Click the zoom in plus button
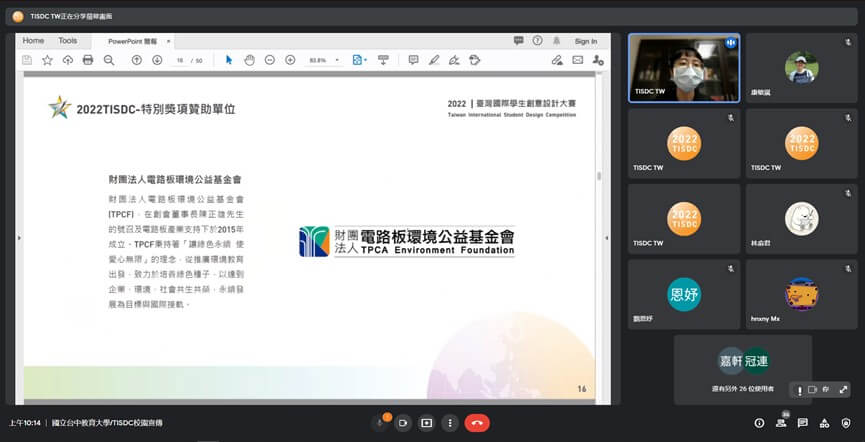The height and width of the screenshot is (442, 865). [x=290, y=60]
